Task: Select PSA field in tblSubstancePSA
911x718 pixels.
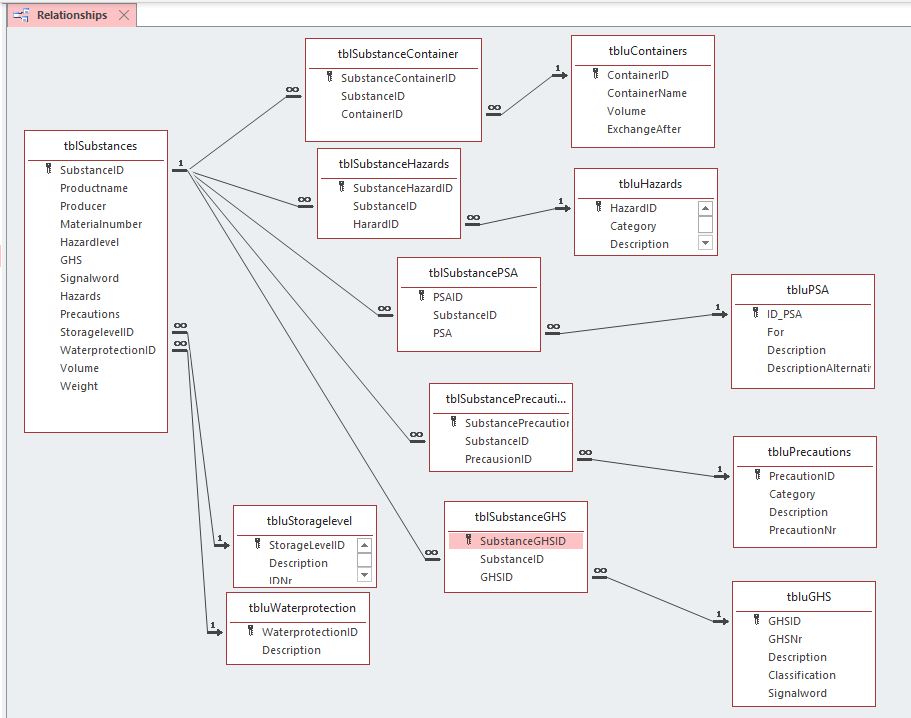Action: coord(442,333)
